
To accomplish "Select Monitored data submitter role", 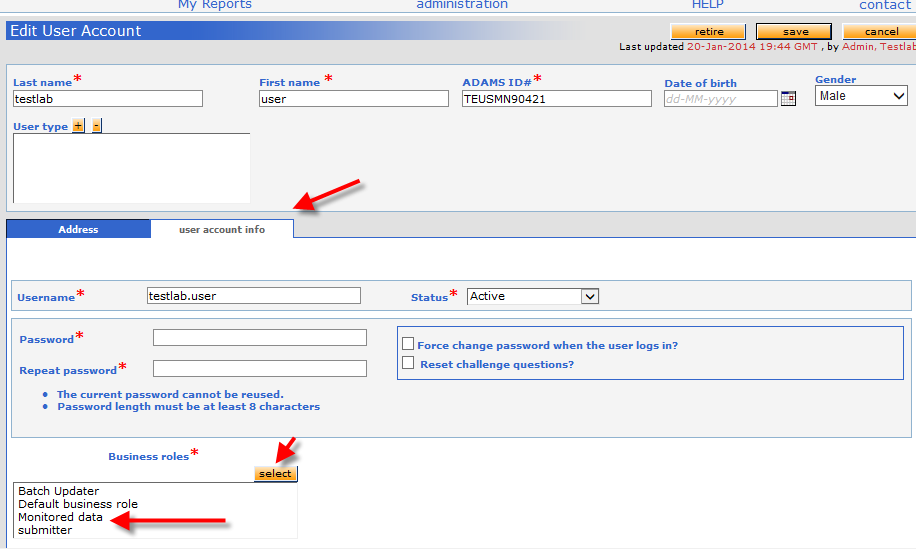I will 60,524.
